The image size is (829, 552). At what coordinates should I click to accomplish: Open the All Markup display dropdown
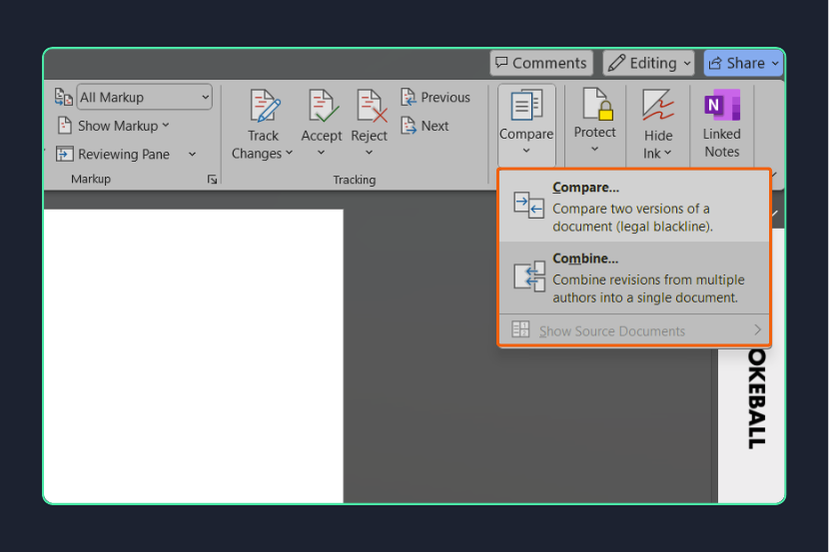144,97
